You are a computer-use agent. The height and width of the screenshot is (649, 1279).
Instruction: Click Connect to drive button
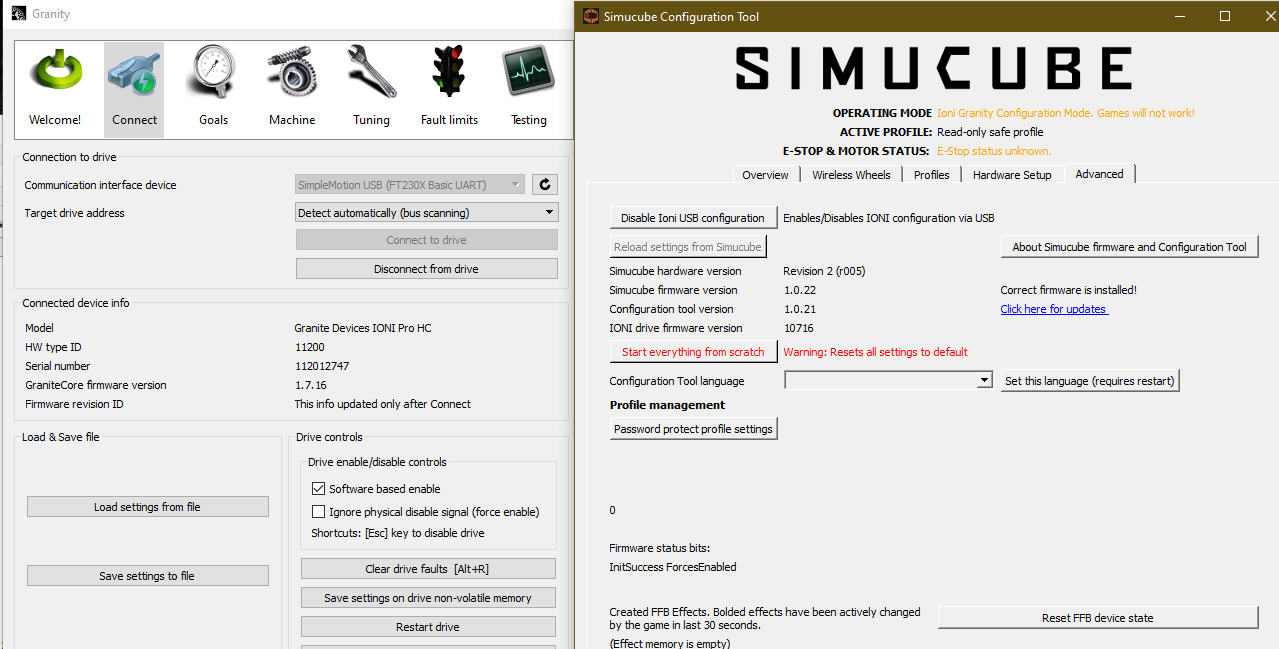(x=427, y=240)
